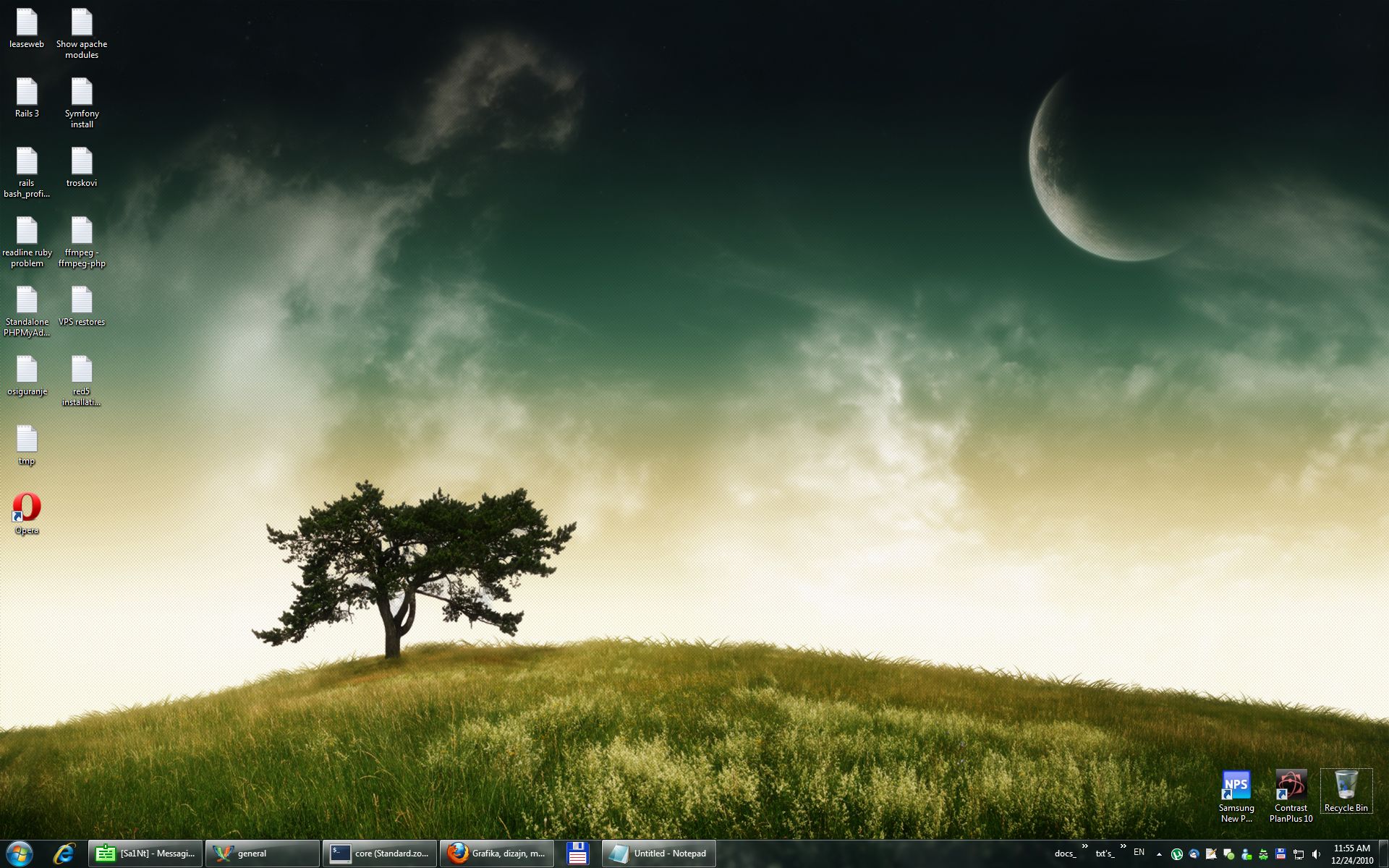Screen dimensions: 1389x868
Task: Open the txt's_ taskbar toolbar
Action: 1105,854
